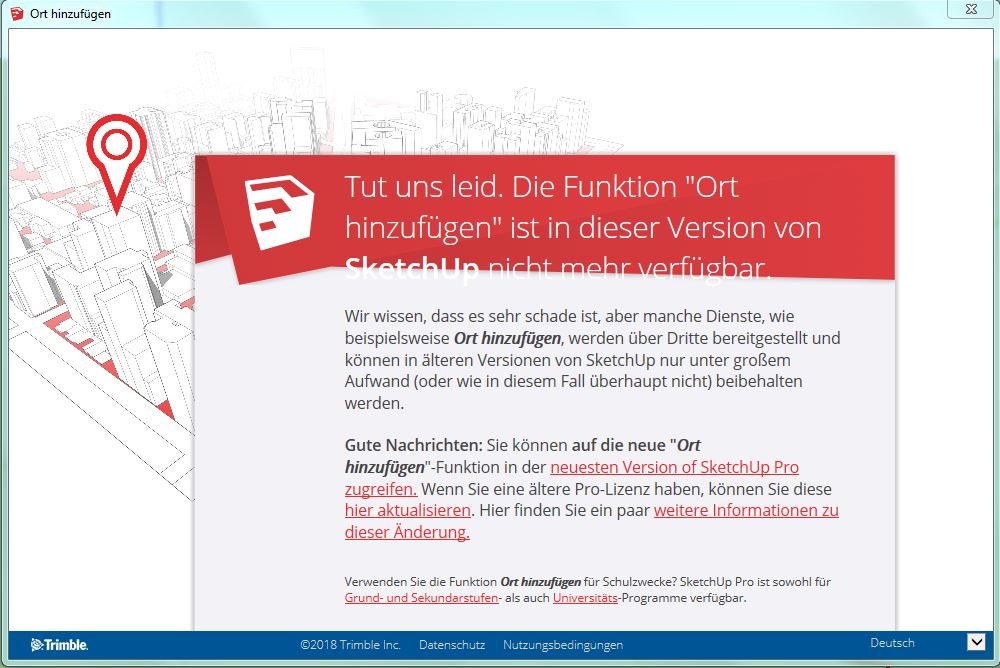
Task: Click the ©2018 Trimble Inc. footer text
Action: (350, 645)
